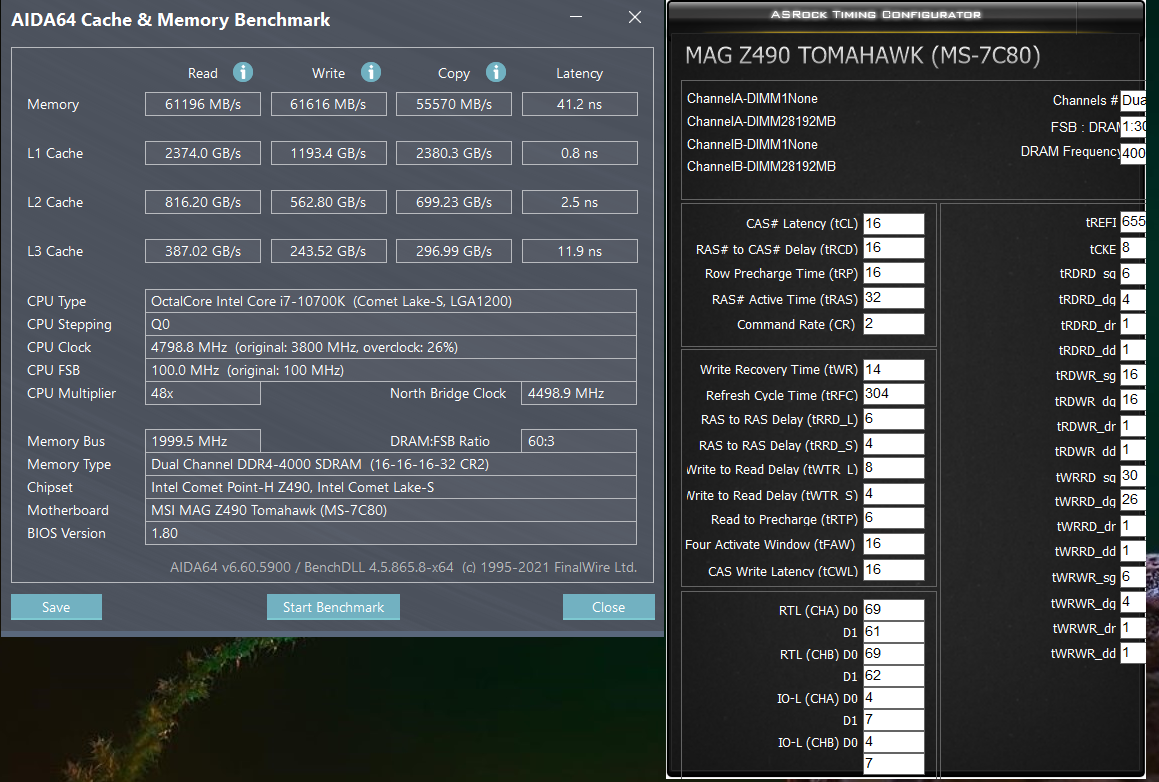Screen dimensions: 1159x782
Task: Click the Channels # field
Action: coord(1133,101)
